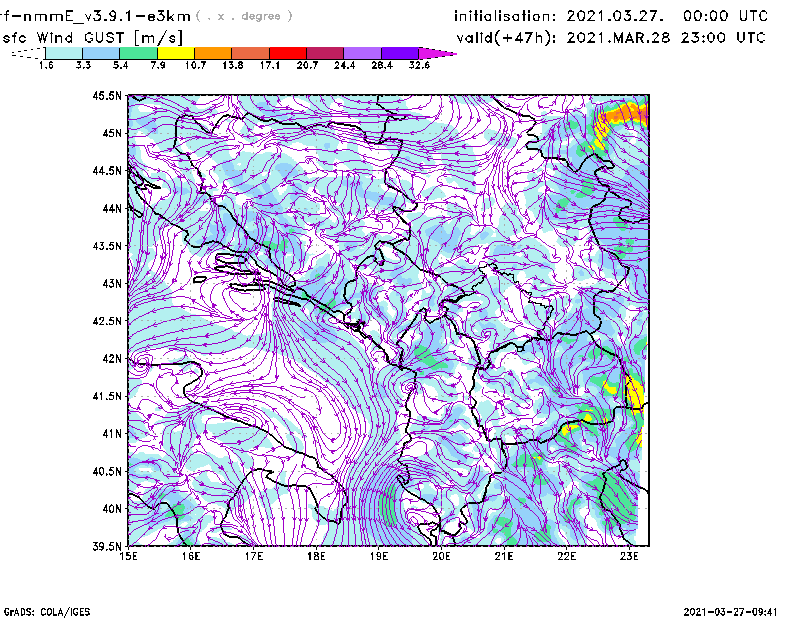Click the '42N' latitude label
This screenshot has height=618, width=800.
[112, 358]
